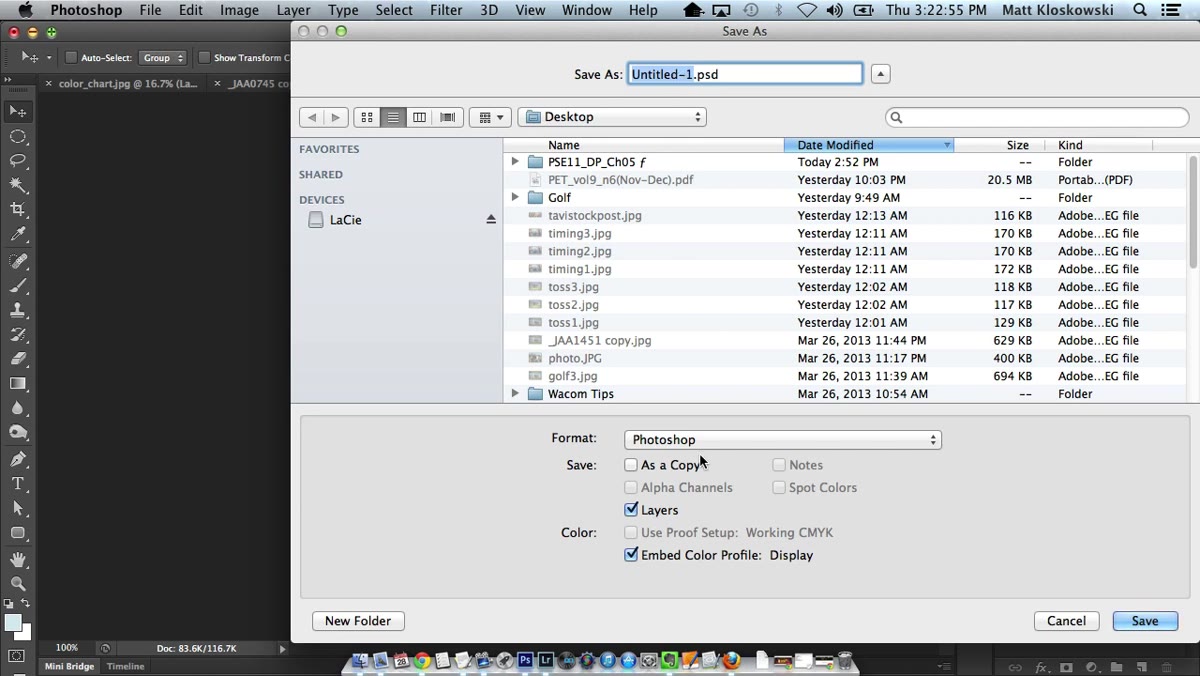Screen dimensions: 1200x676
Task: Go back in Save dialog navigation
Action: tap(312, 117)
